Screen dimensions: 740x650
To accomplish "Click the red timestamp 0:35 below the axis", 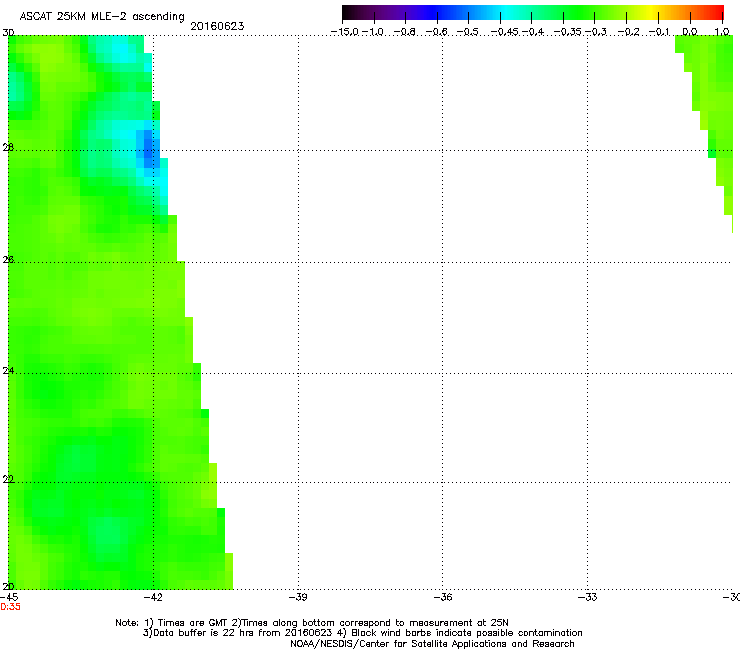I will click(10, 607).
